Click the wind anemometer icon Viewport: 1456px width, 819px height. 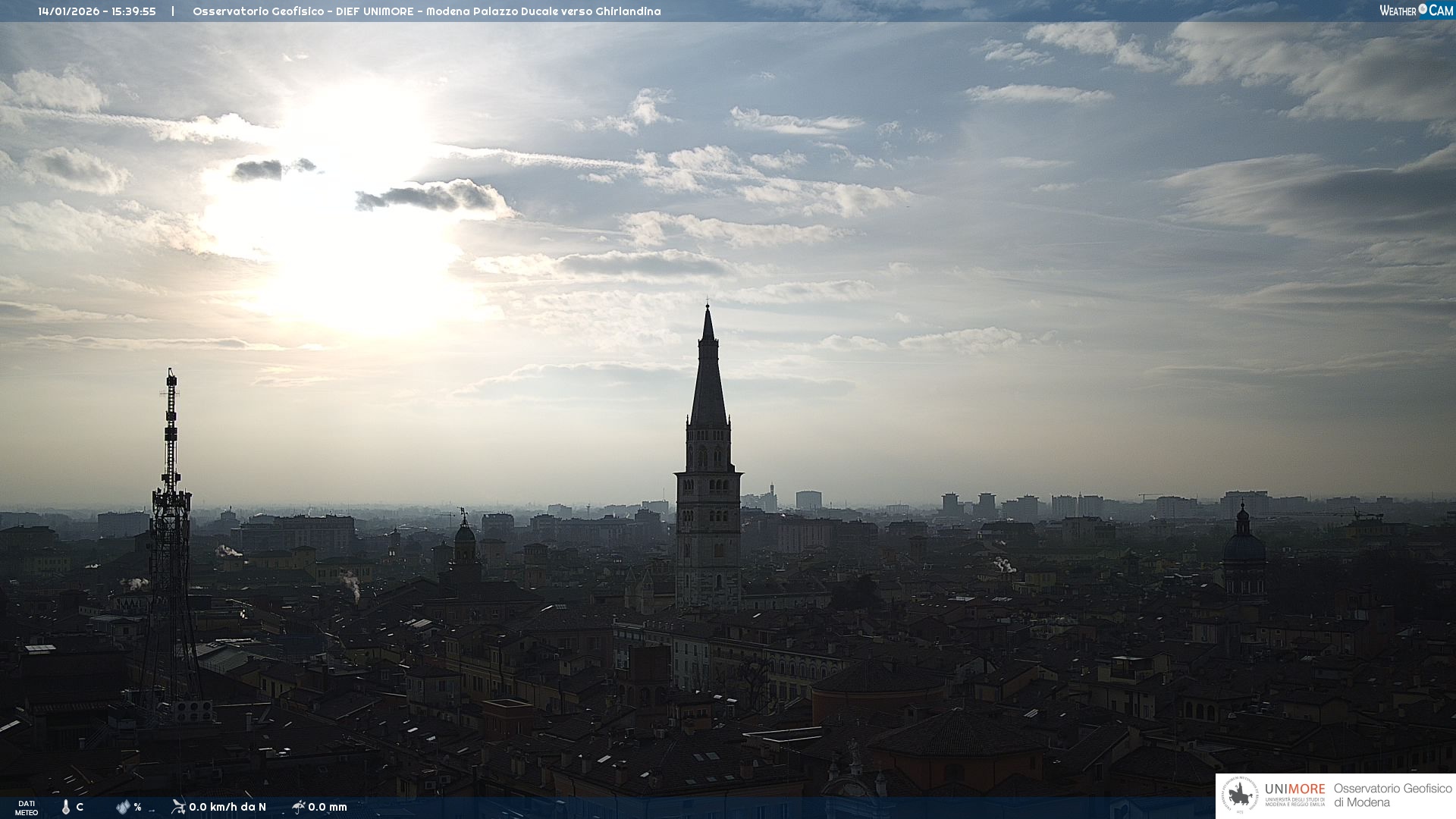pyautogui.click(x=178, y=807)
